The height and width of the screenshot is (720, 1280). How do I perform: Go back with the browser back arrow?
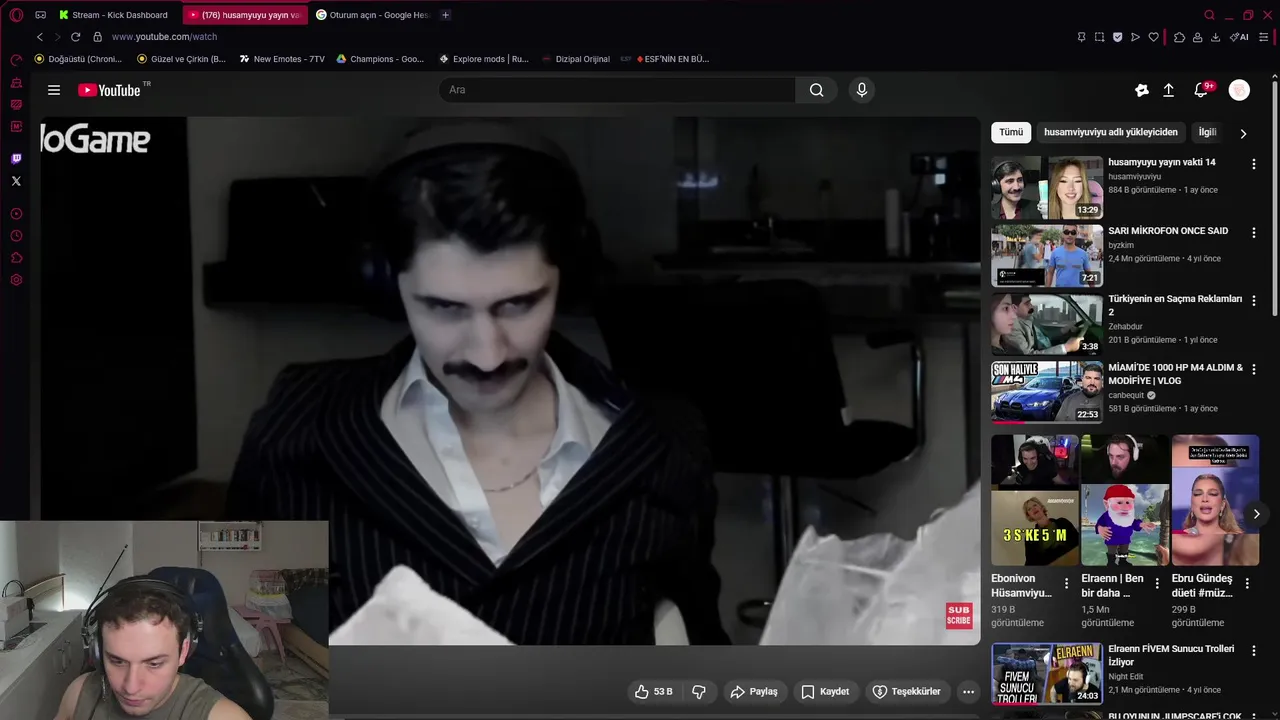pyautogui.click(x=39, y=37)
